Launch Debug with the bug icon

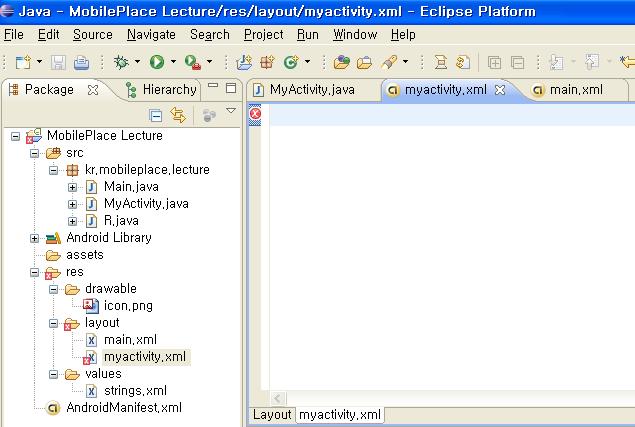121,62
